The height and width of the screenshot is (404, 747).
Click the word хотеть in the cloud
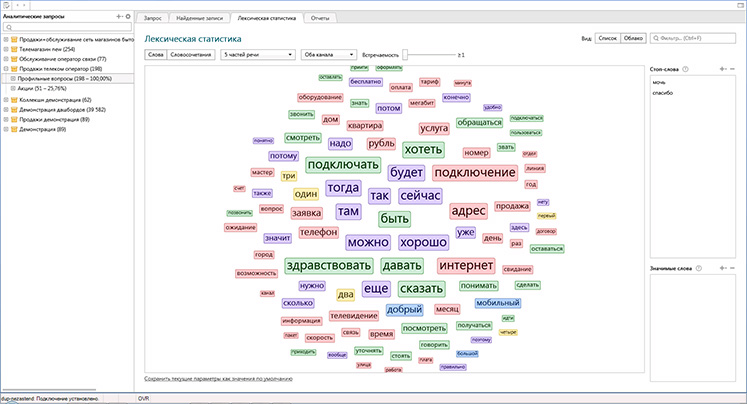point(423,150)
